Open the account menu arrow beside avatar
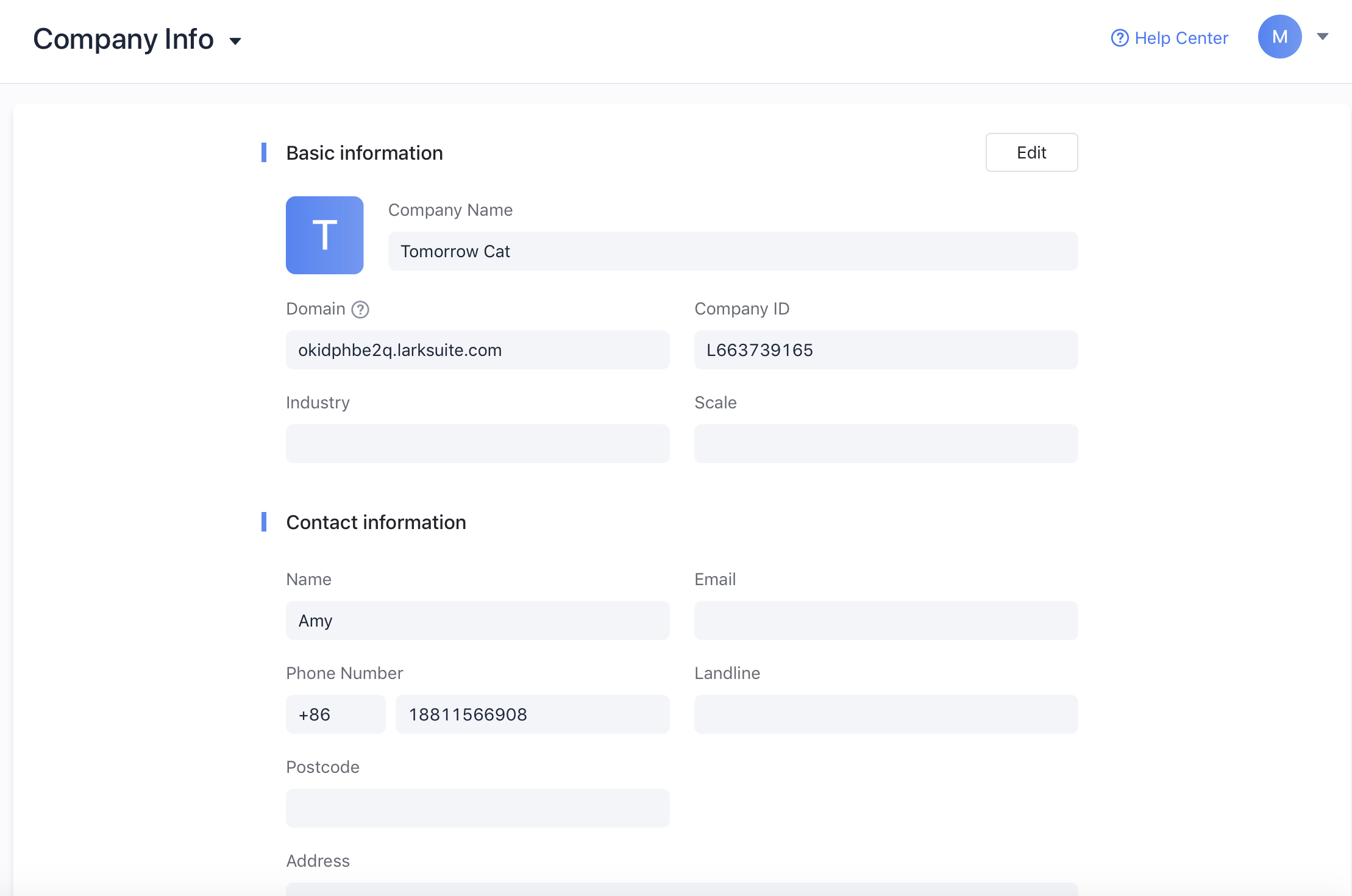 [x=1322, y=37]
